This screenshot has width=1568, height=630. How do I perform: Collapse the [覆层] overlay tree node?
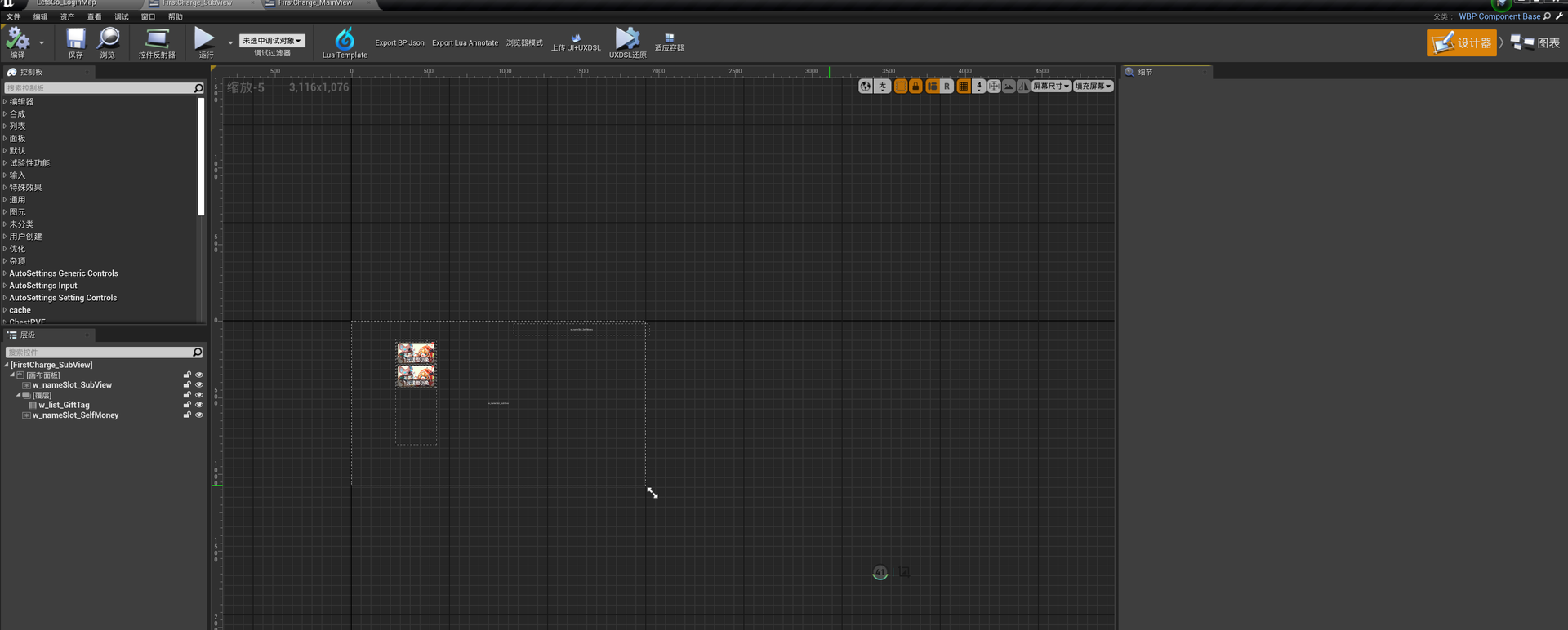pos(19,395)
